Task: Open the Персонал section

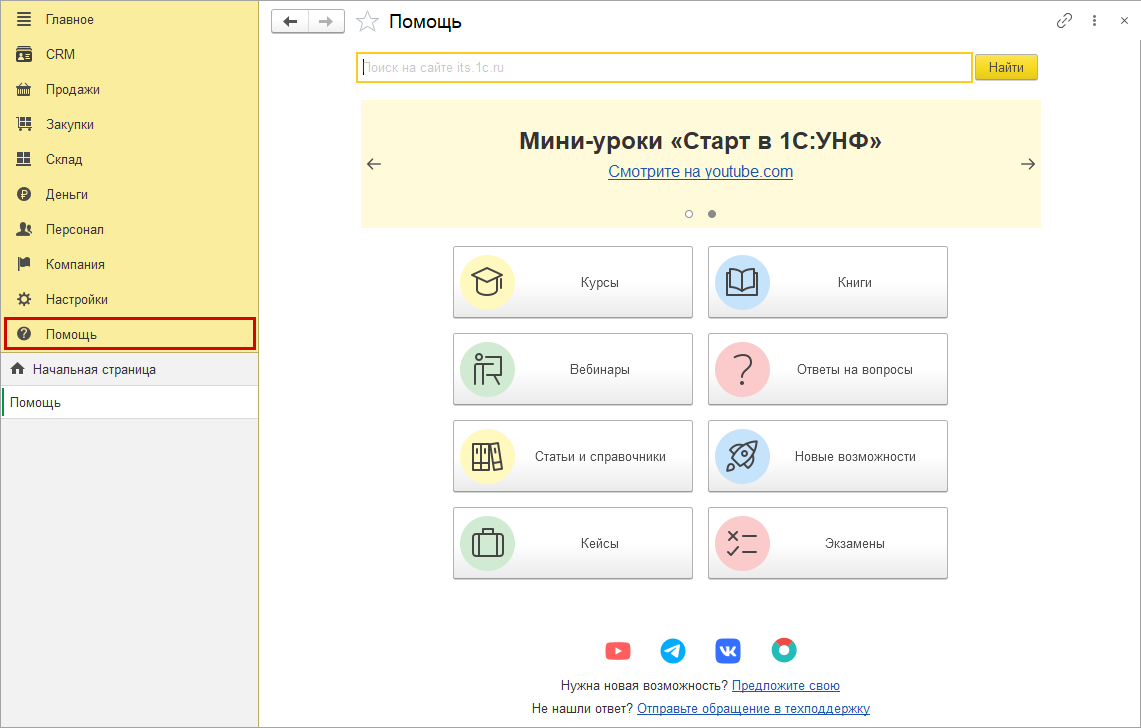Action: tap(130, 229)
